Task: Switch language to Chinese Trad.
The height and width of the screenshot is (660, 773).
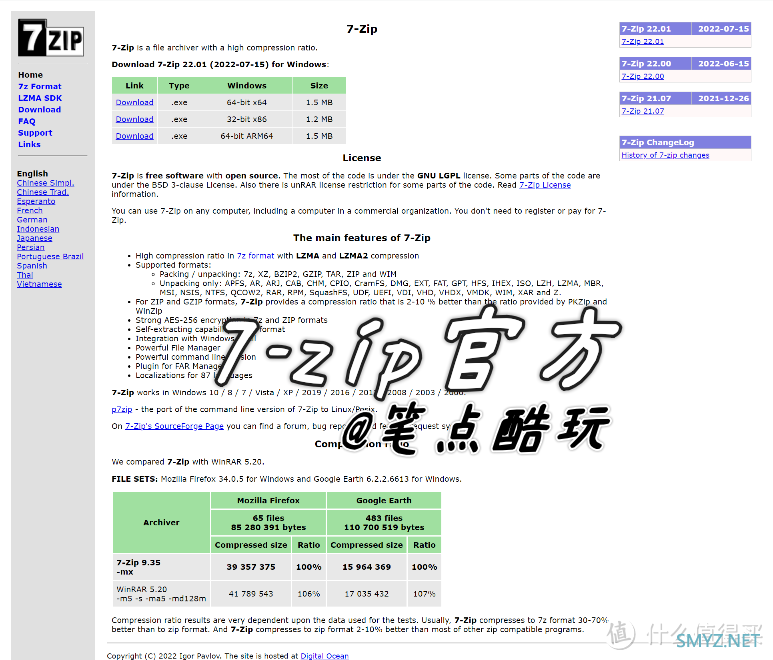Action: tap(43, 192)
